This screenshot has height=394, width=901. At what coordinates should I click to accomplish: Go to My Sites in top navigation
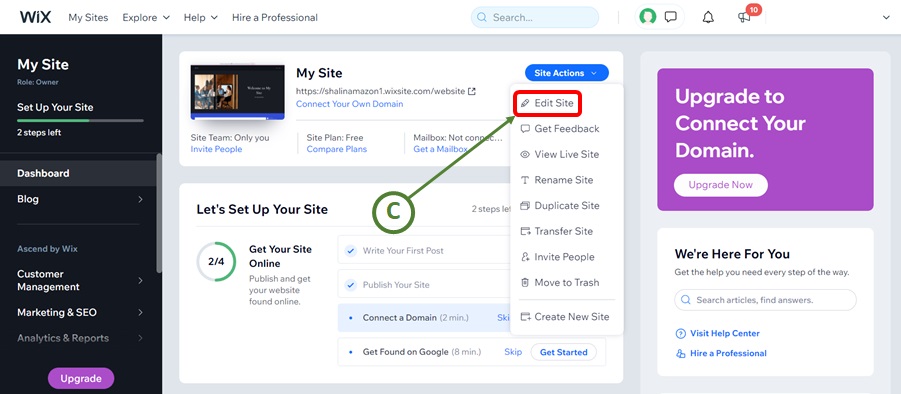click(x=88, y=17)
